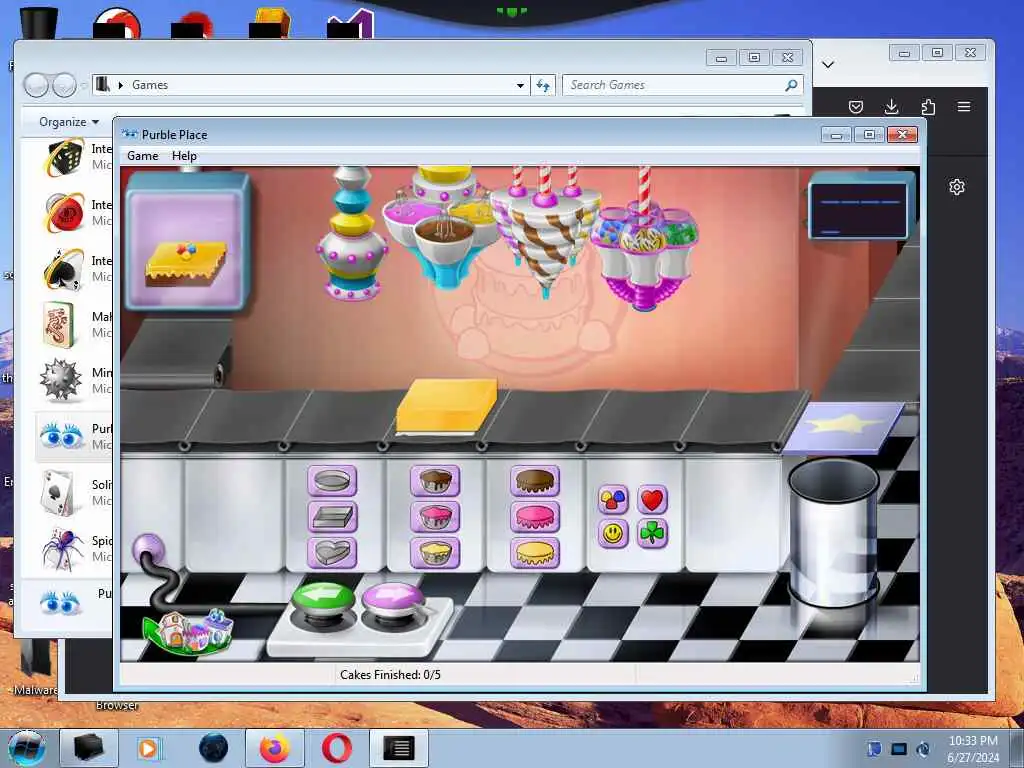Add green clover decoration
Viewport: 1024px width, 768px height.
652,534
